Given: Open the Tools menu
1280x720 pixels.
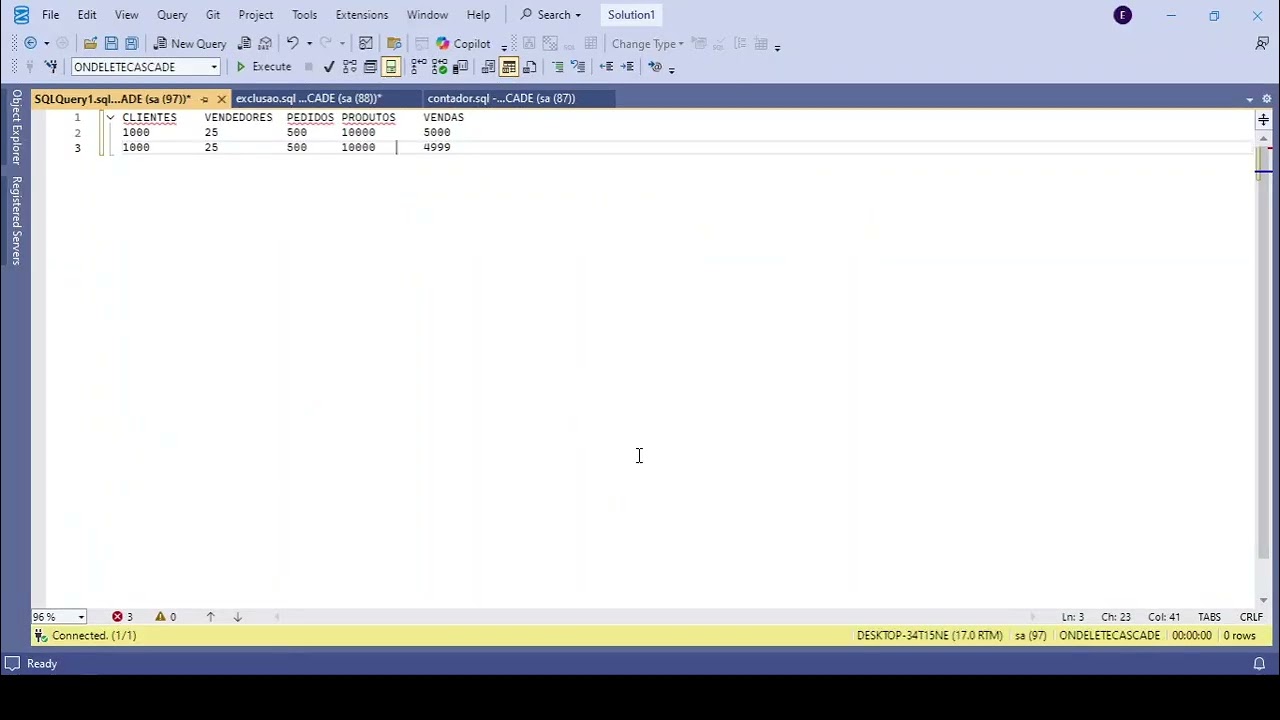Looking at the screenshot, I should click(304, 15).
